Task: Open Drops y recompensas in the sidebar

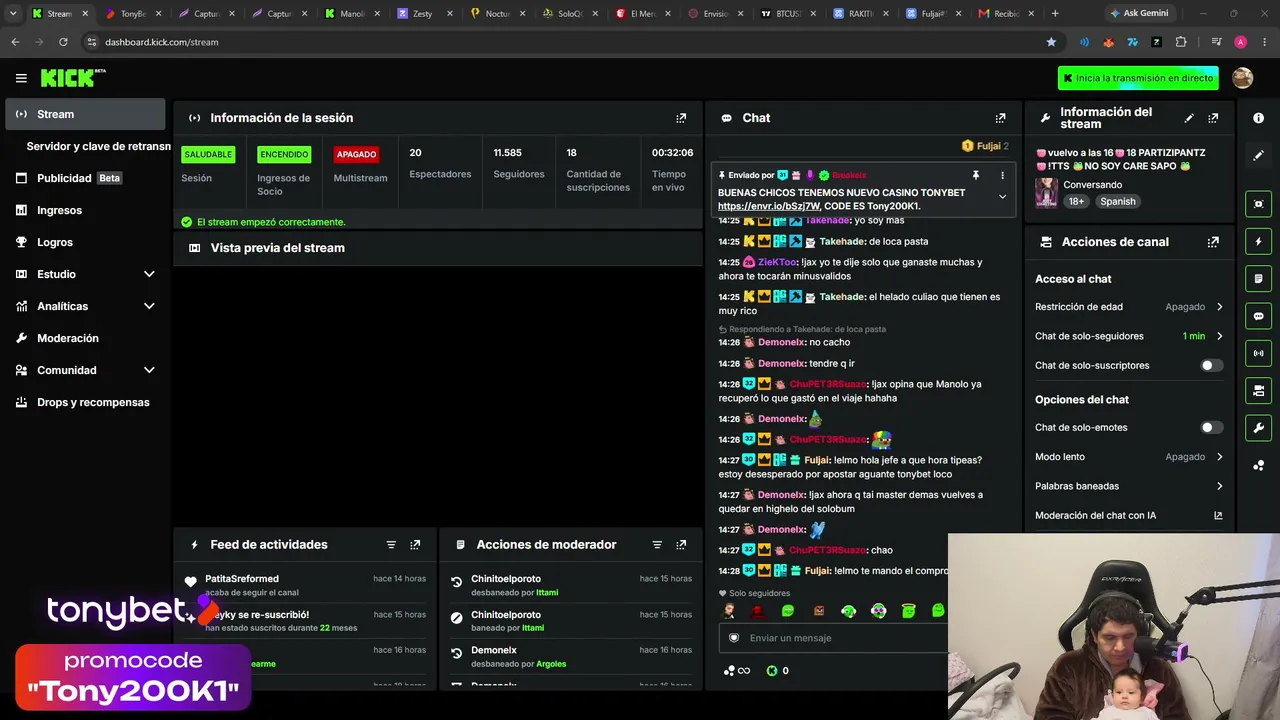Action: [85, 402]
